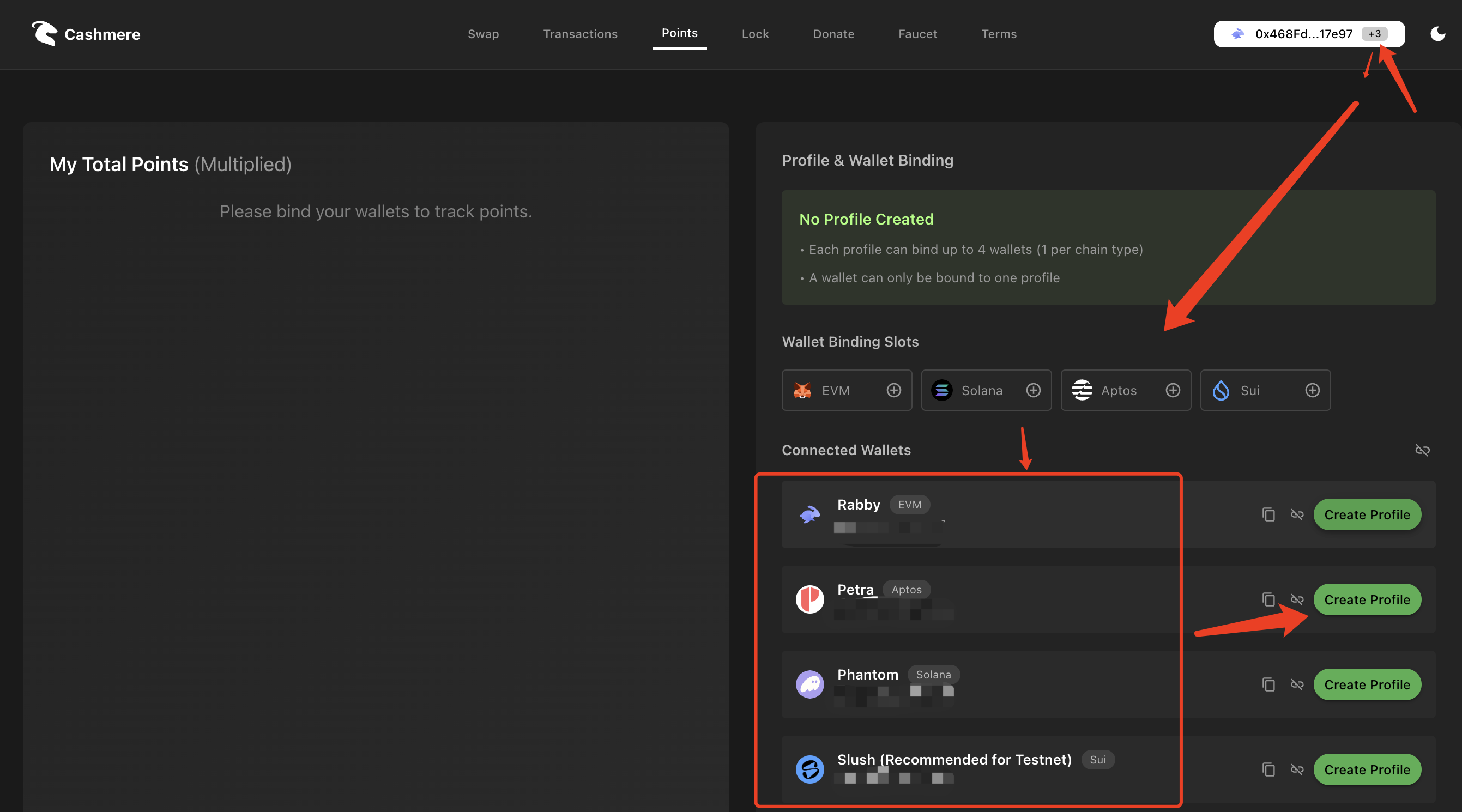This screenshot has height=812, width=1462.
Task: Go to the Transactions tab
Action: tap(580, 34)
